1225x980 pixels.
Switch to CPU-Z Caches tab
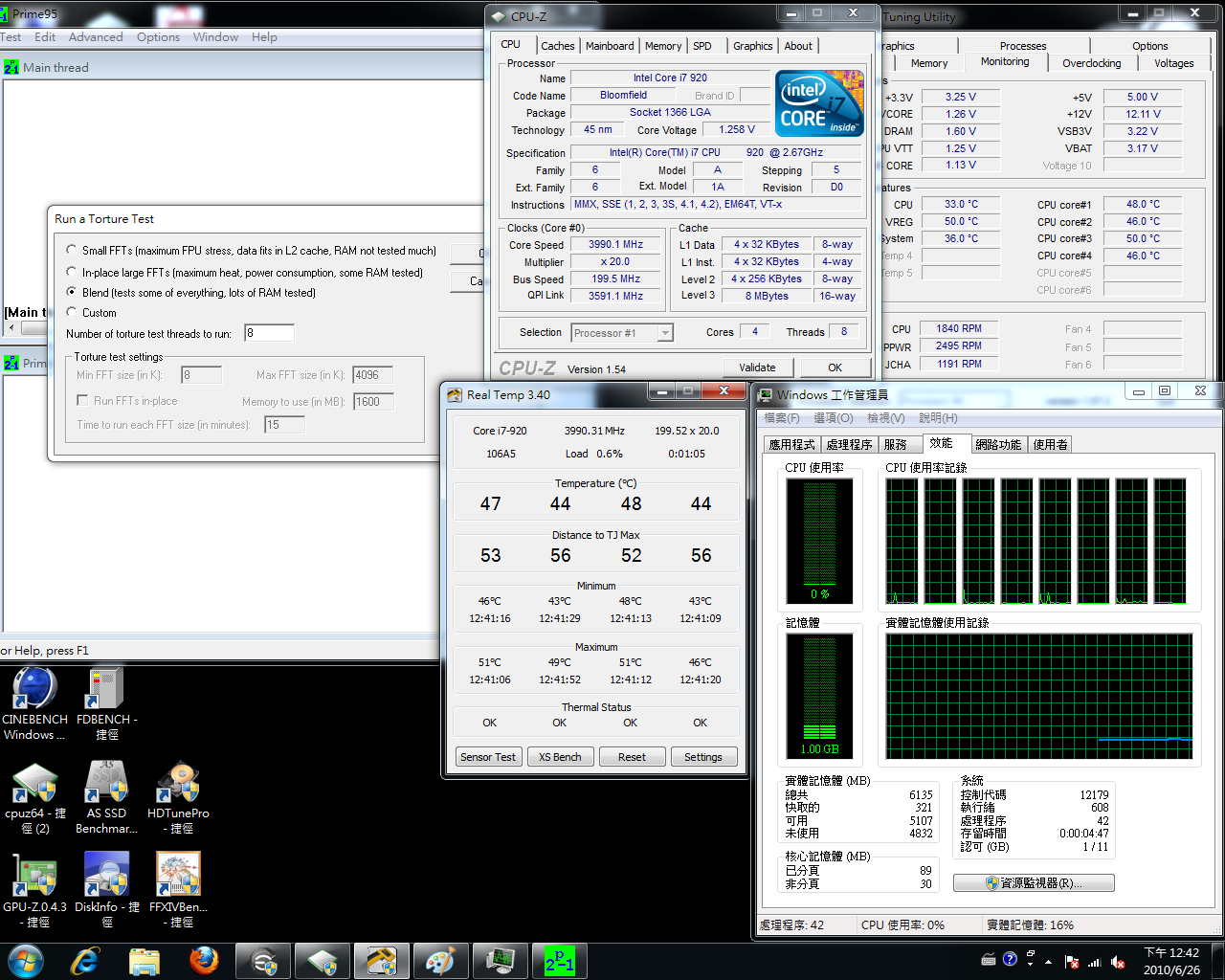click(x=558, y=46)
